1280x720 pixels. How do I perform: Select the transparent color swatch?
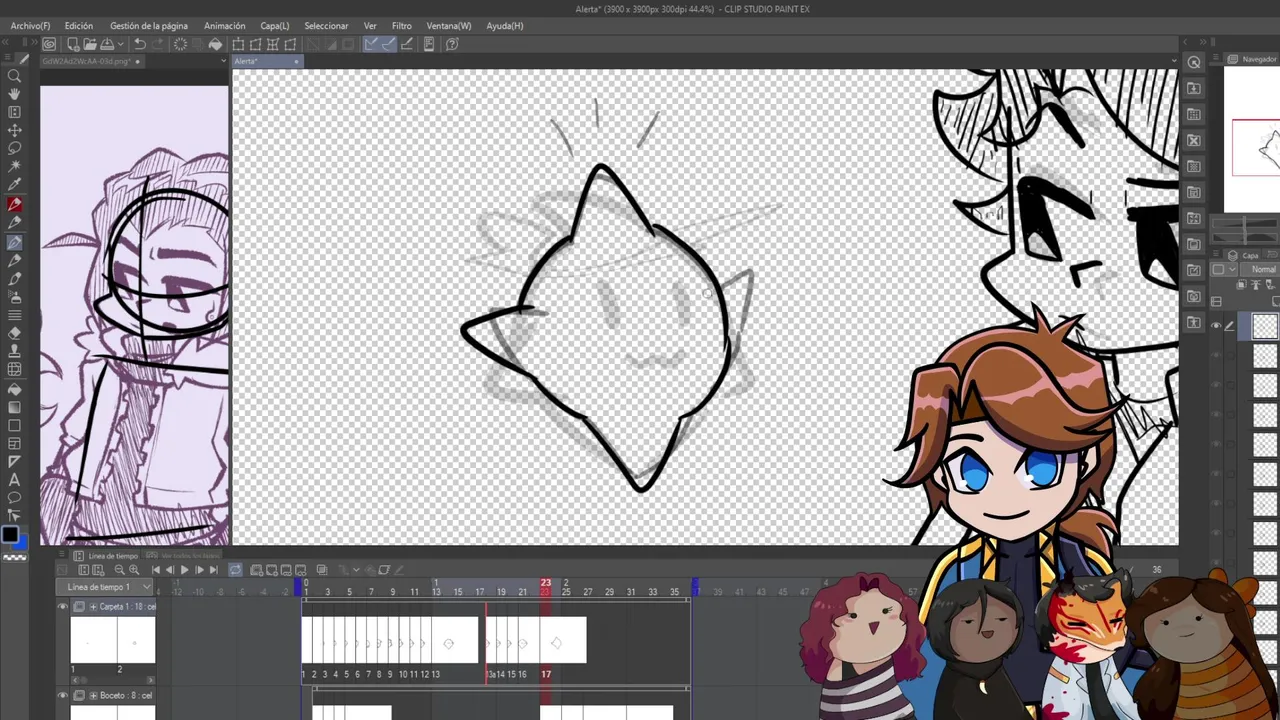pyautogui.click(x=14, y=556)
